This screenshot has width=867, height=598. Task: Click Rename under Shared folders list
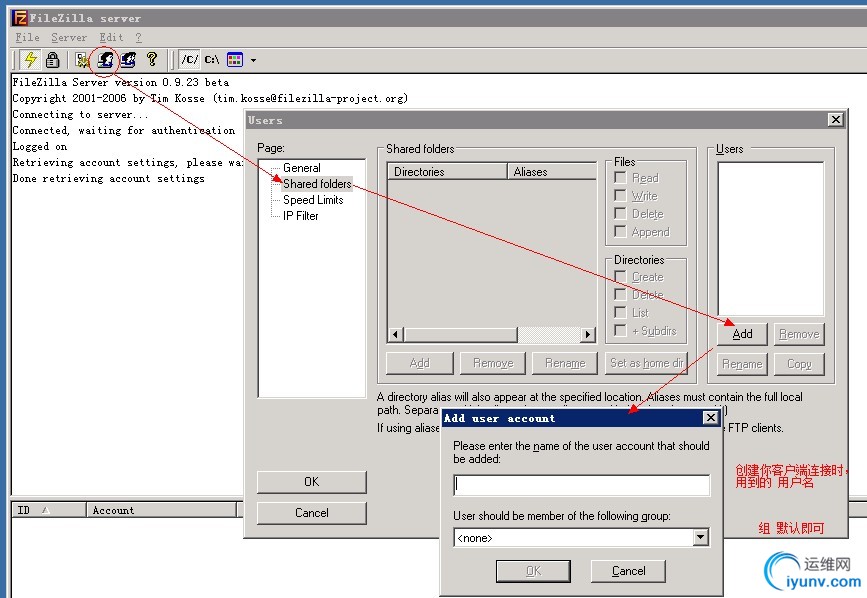[565, 363]
